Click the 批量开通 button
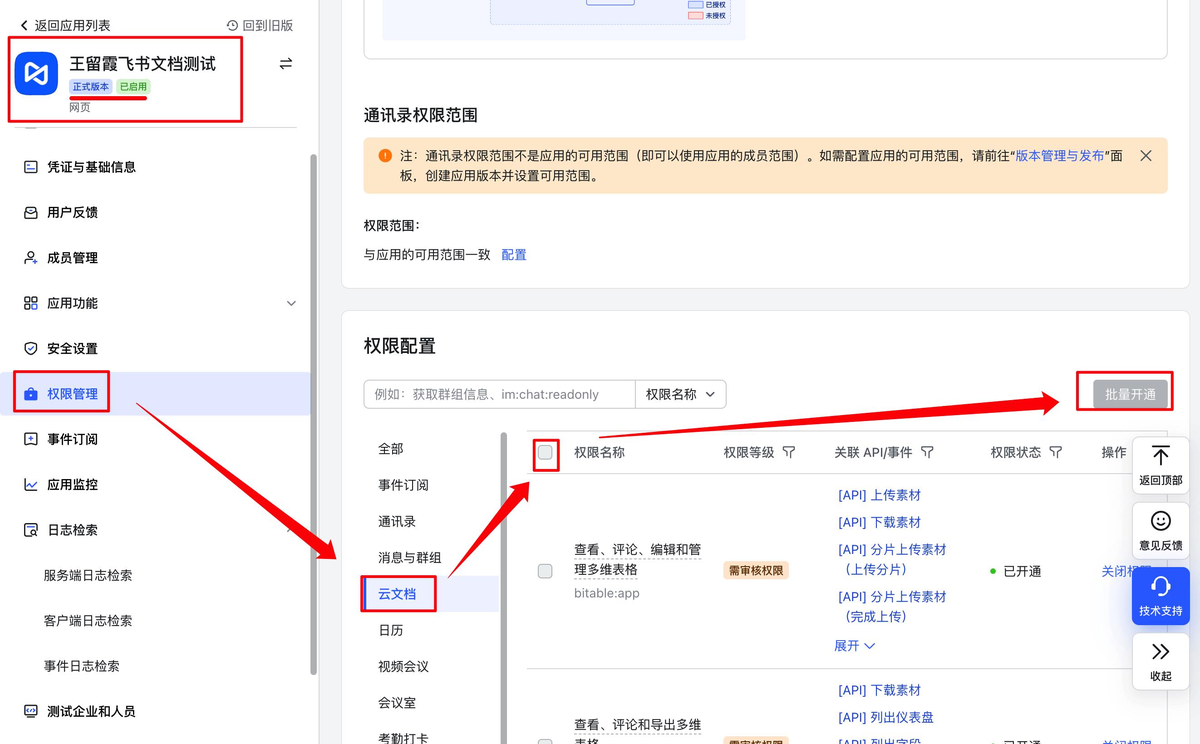The image size is (1200, 744). click(x=1129, y=394)
